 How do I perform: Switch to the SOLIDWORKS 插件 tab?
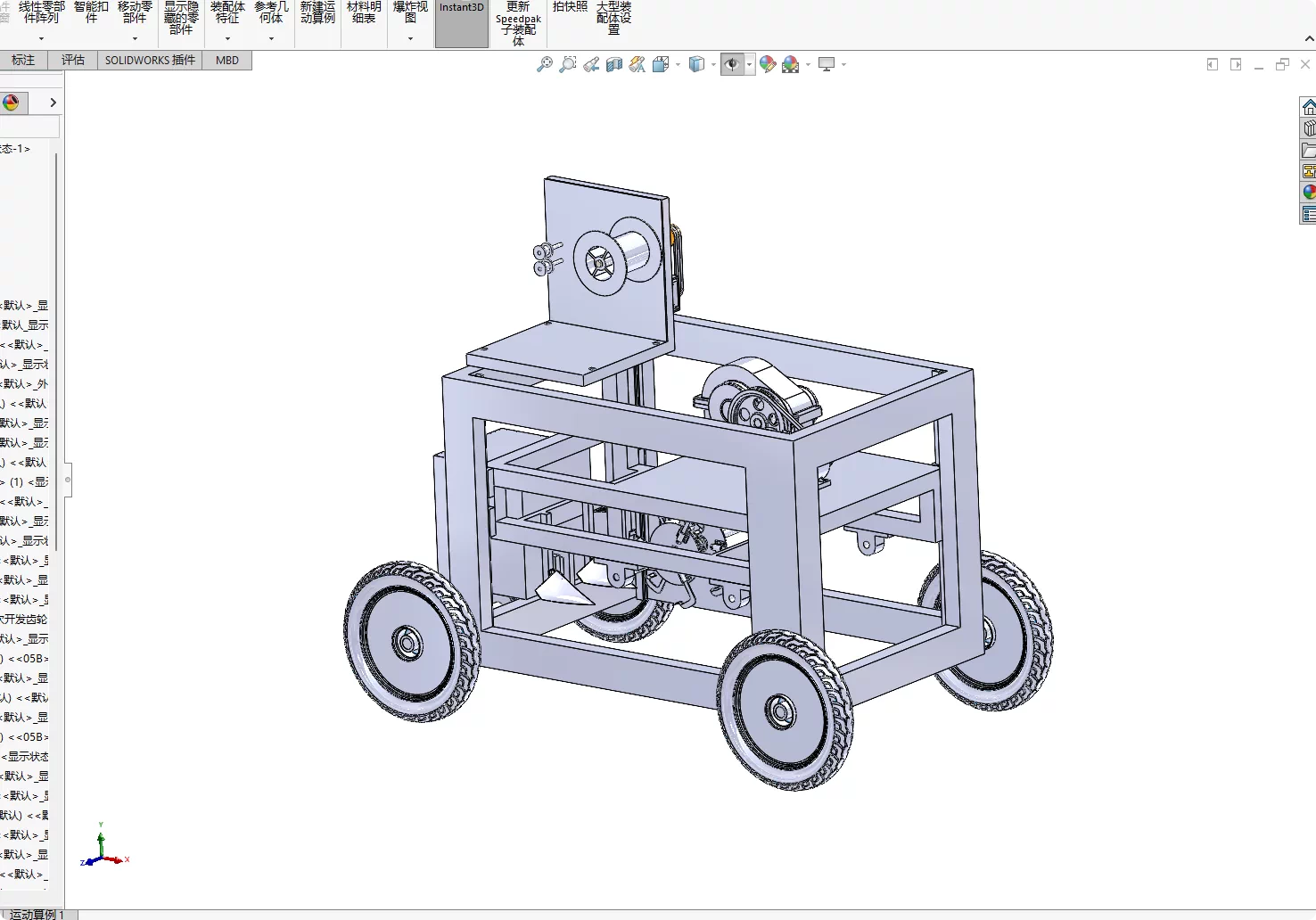[150, 60]
